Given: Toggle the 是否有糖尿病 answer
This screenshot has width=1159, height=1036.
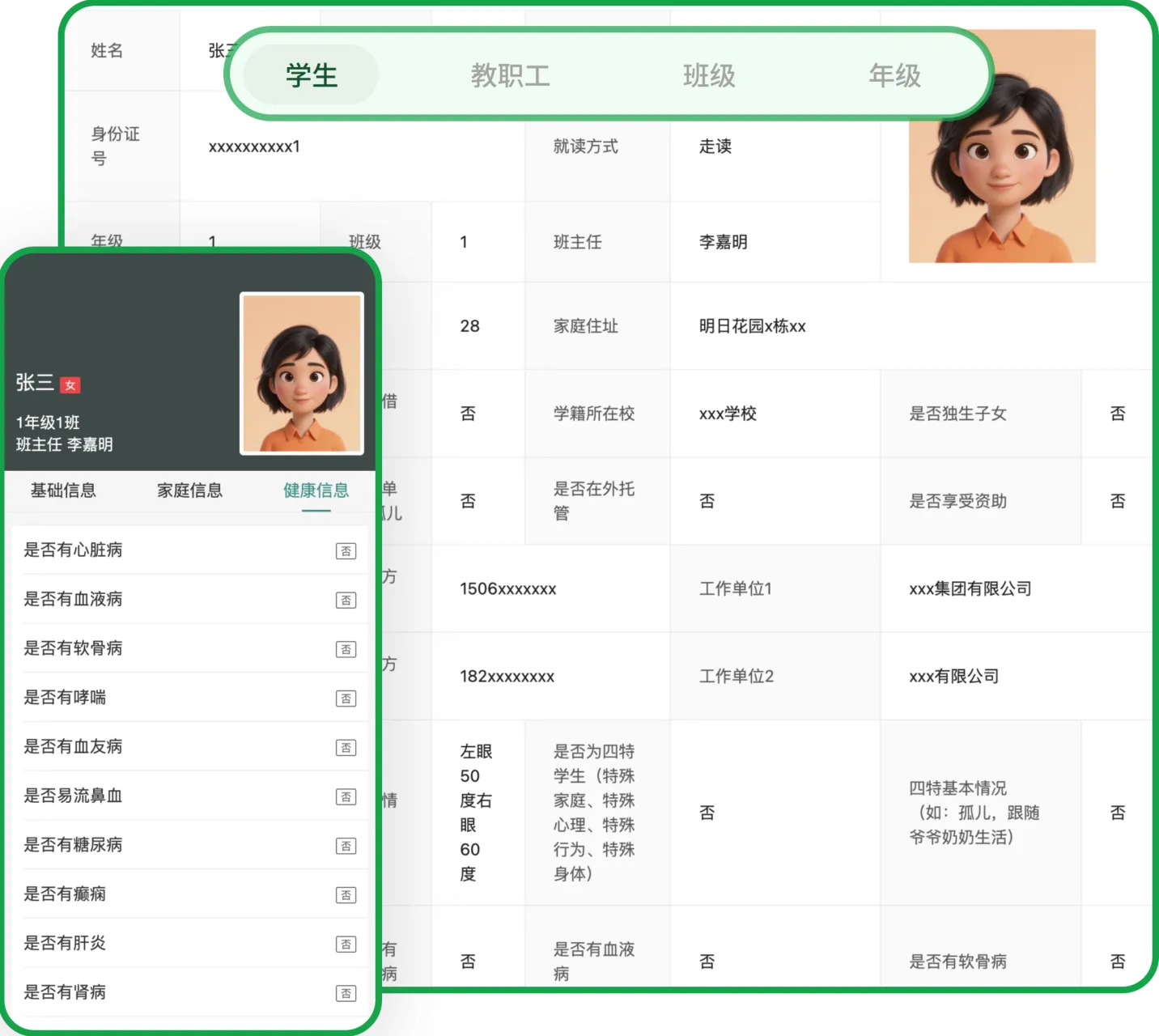Looking at the screenshot, I should (346, 845).
